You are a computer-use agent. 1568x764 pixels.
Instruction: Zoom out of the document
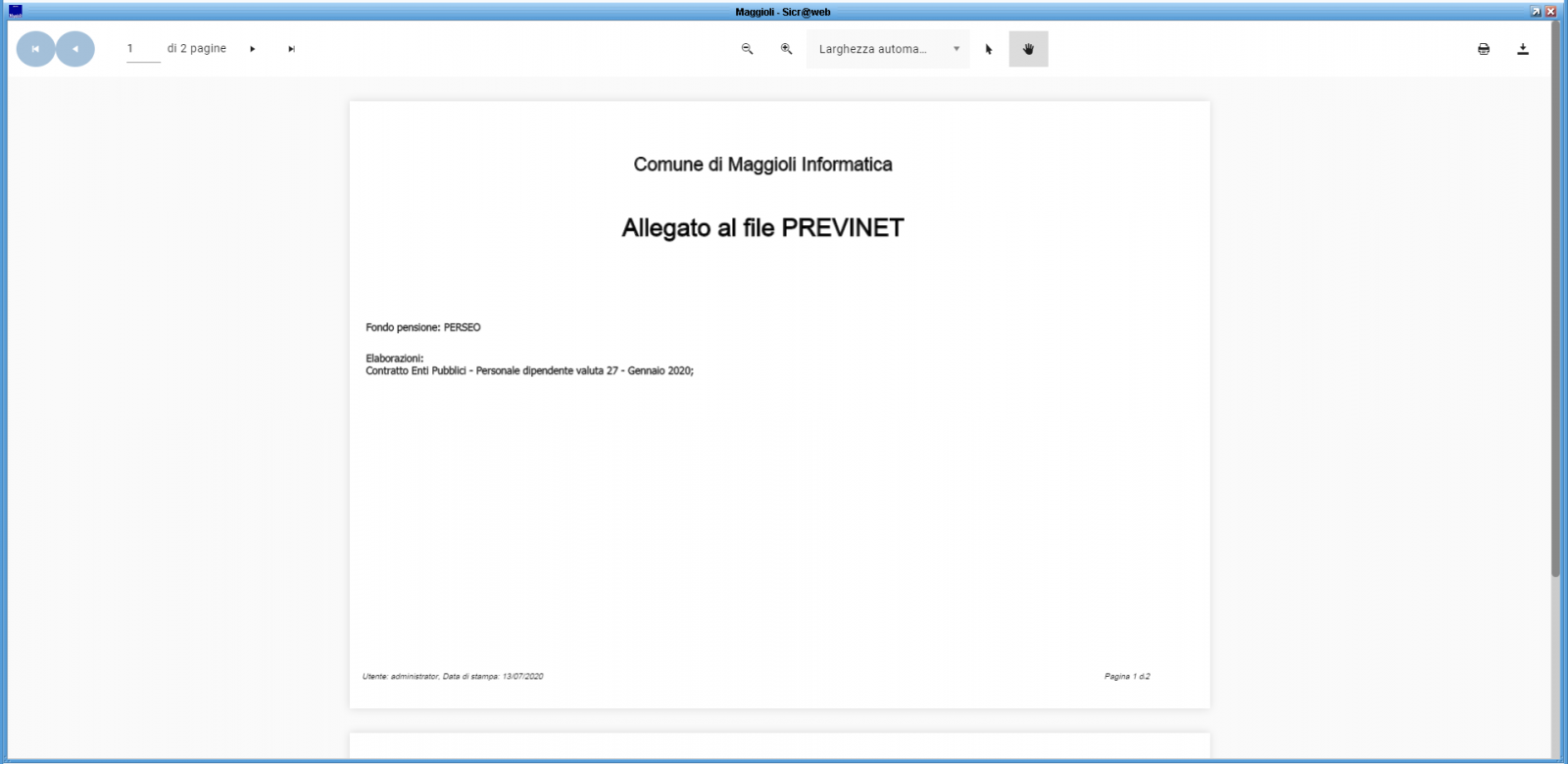(747, 49)
